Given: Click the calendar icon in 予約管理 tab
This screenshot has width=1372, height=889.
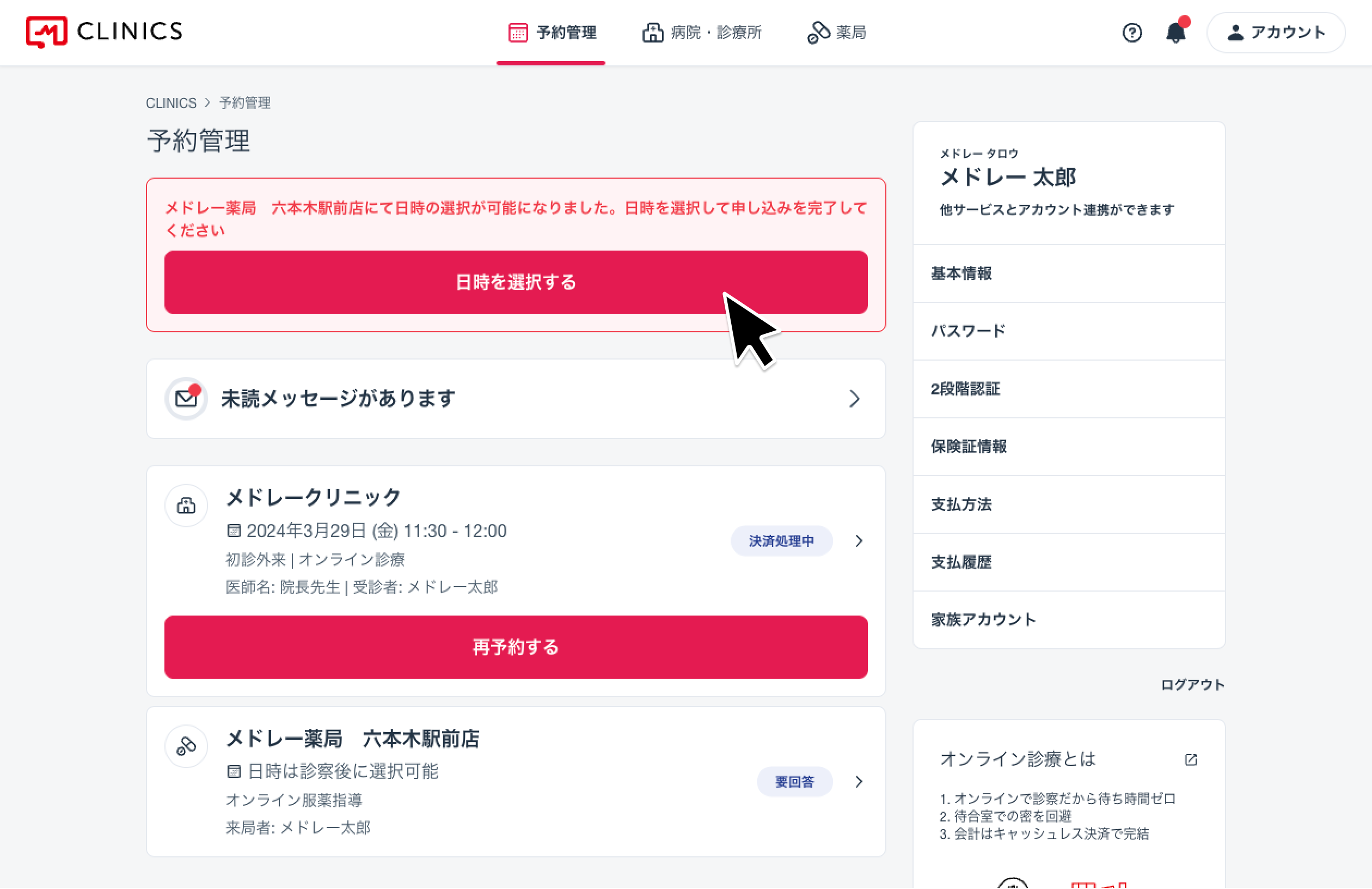Looking at the screenshot, I should coord(518,33).
